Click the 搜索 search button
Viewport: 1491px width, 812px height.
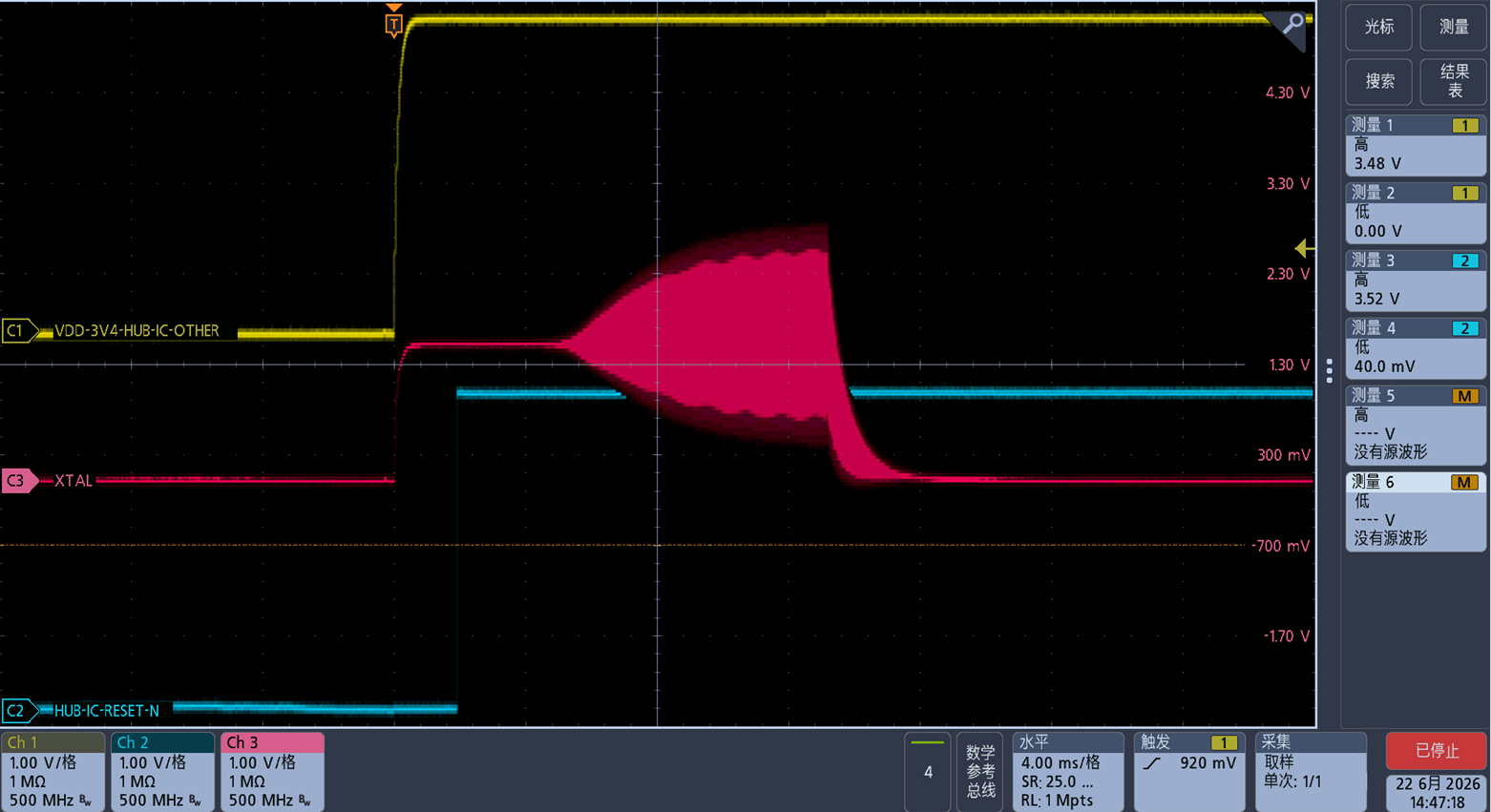click(1378, 81)
